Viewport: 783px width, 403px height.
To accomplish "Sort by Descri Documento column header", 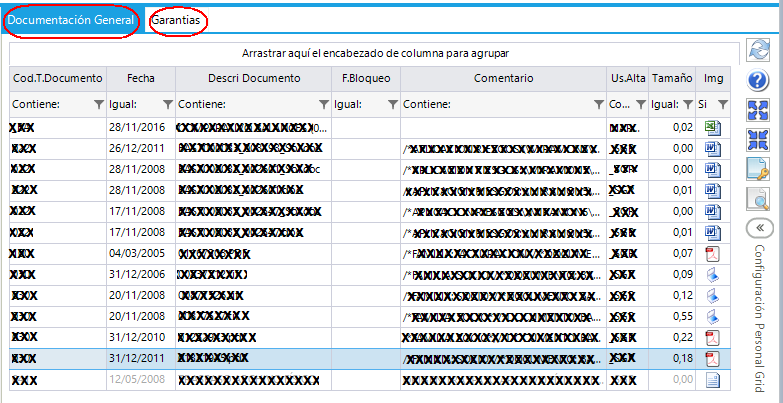I will 254,78.
